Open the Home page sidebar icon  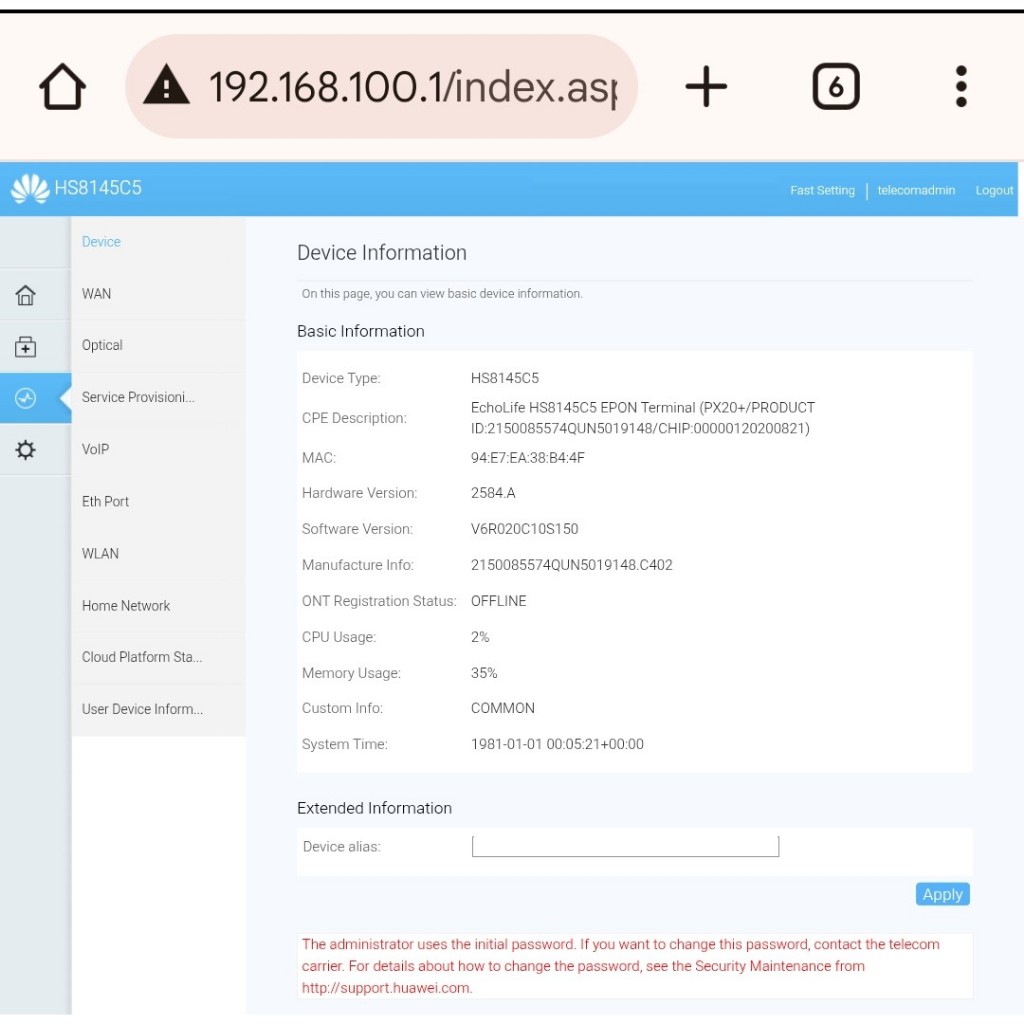(x=26, y=295)
